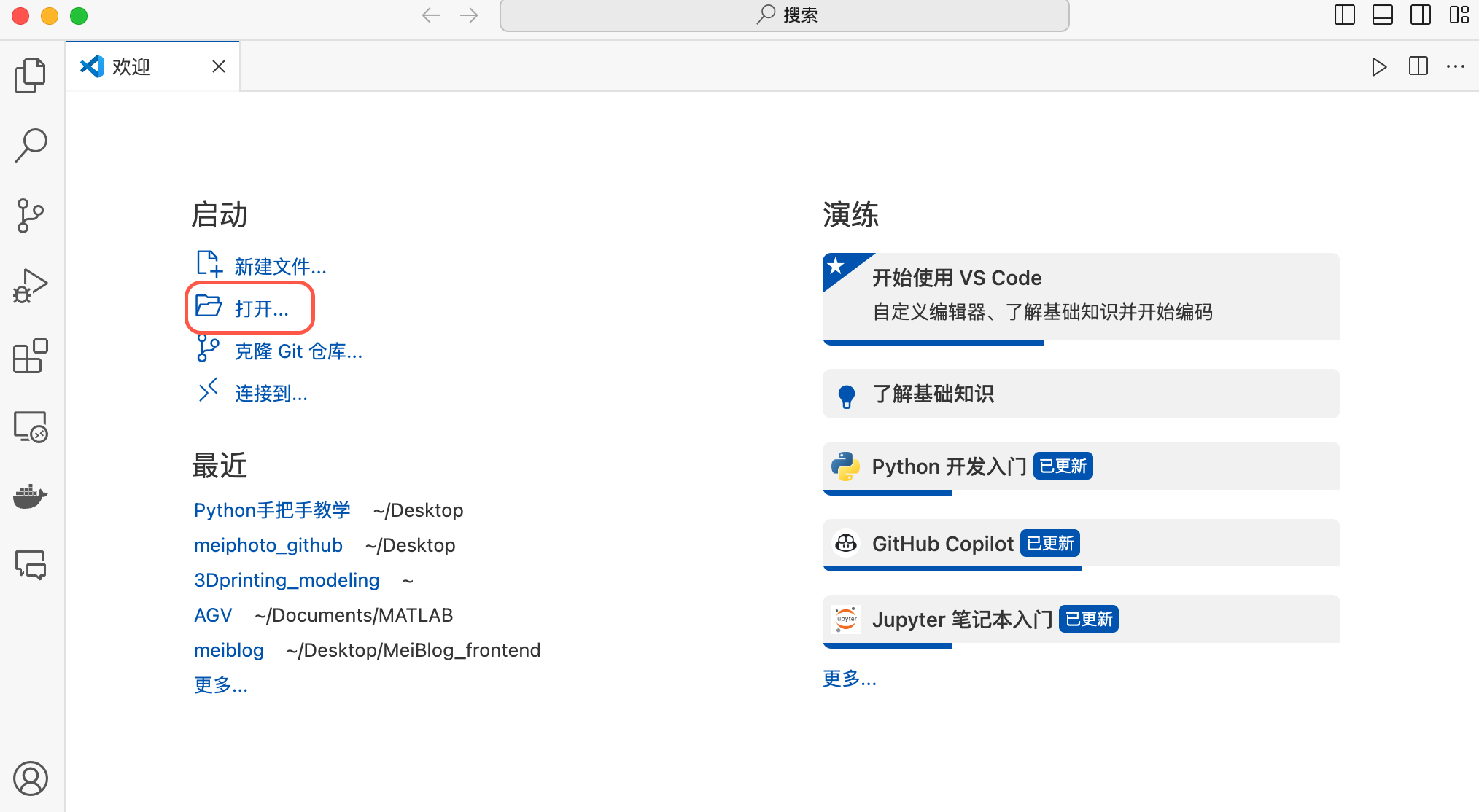Viewport: 1479px width, 812px height.
Task: Open the Customize Layout menu
Action: point(1459,15)
